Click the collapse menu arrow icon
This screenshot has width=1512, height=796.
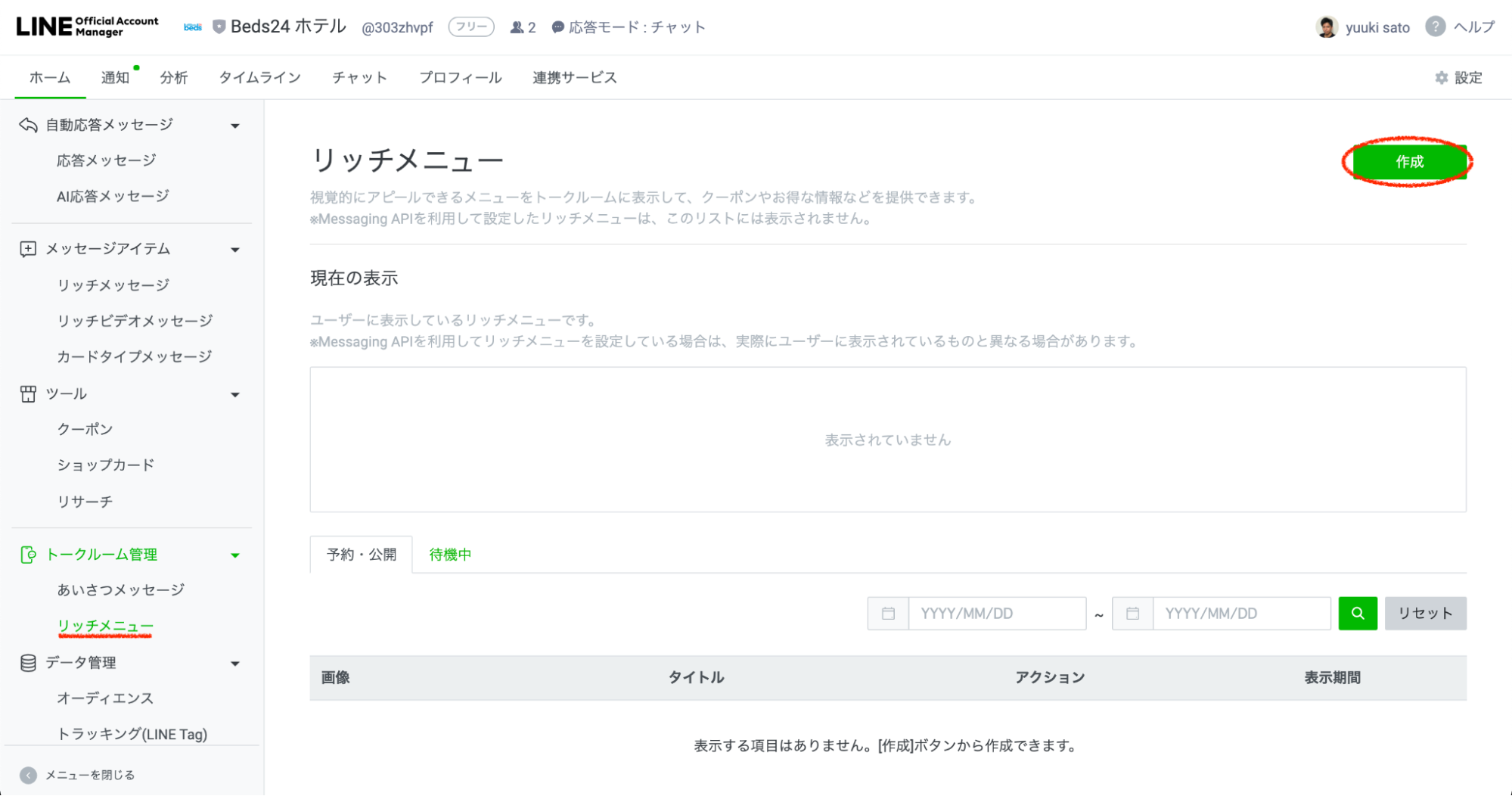tap(28, 775)
